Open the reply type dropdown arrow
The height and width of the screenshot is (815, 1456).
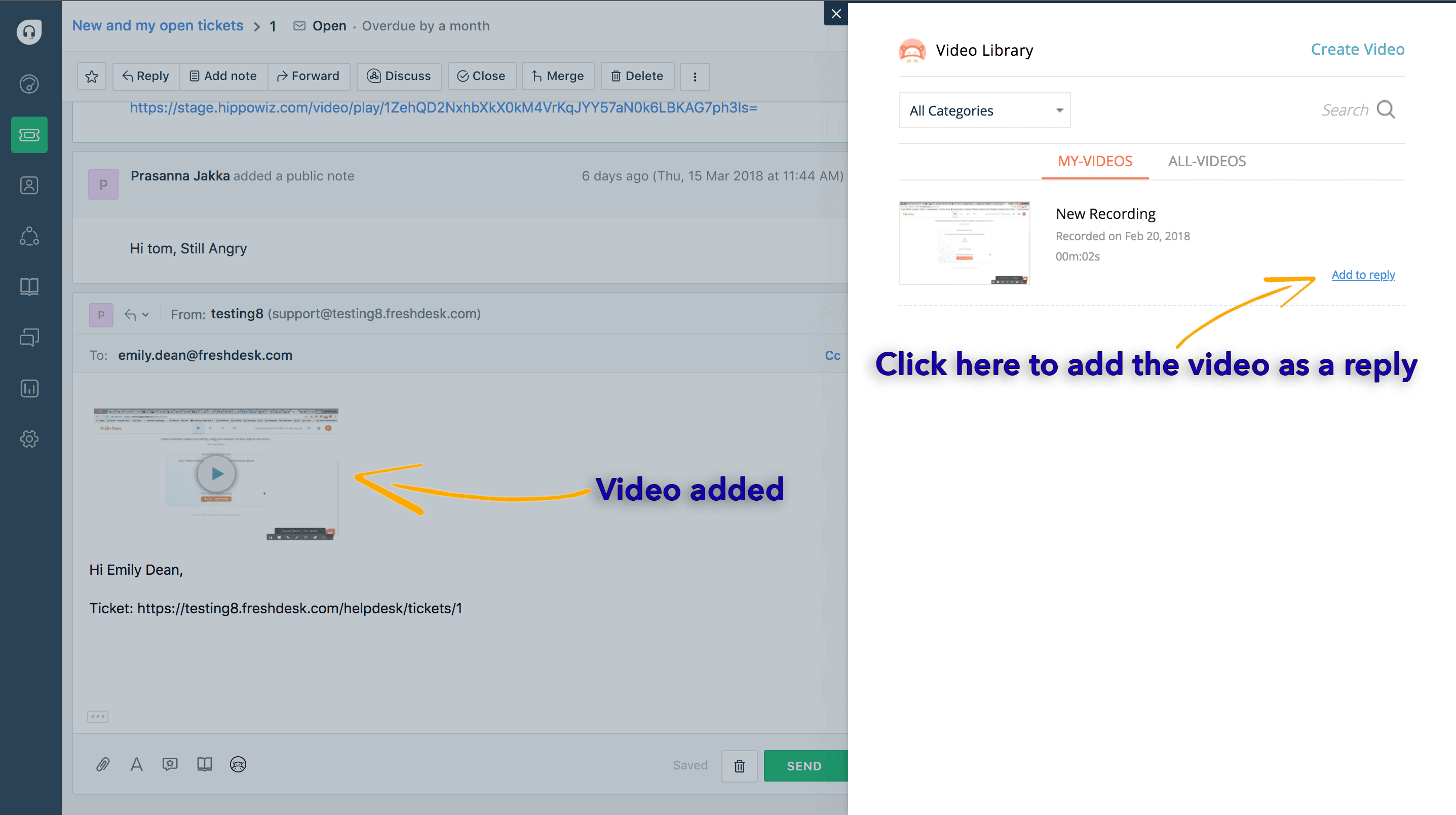[x=145, y=314]
